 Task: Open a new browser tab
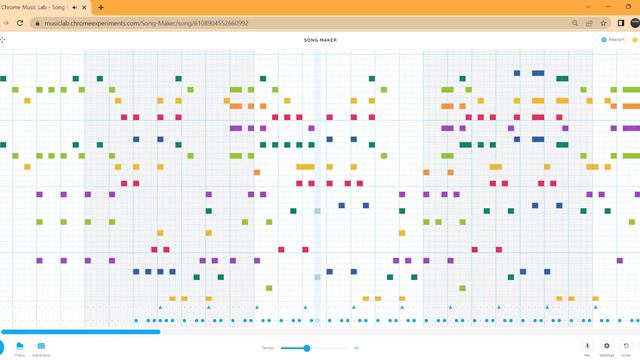pos(101,7)
